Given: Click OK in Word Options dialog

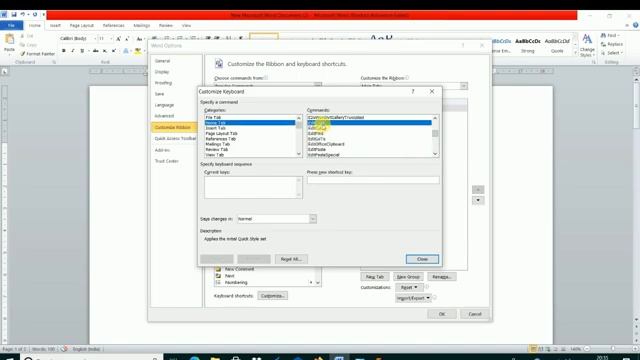Looking at the screenshot, I should click(x=442, y=314).
